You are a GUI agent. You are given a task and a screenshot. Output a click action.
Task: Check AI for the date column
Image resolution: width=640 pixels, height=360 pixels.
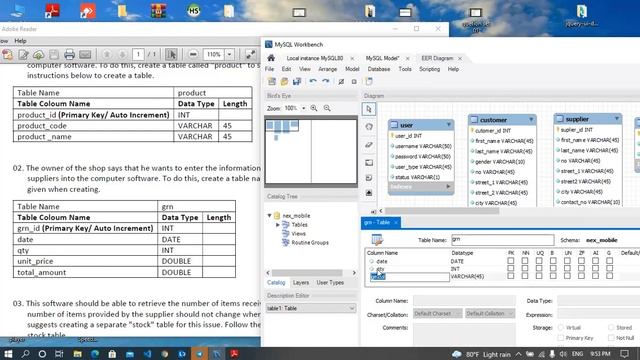596,260
